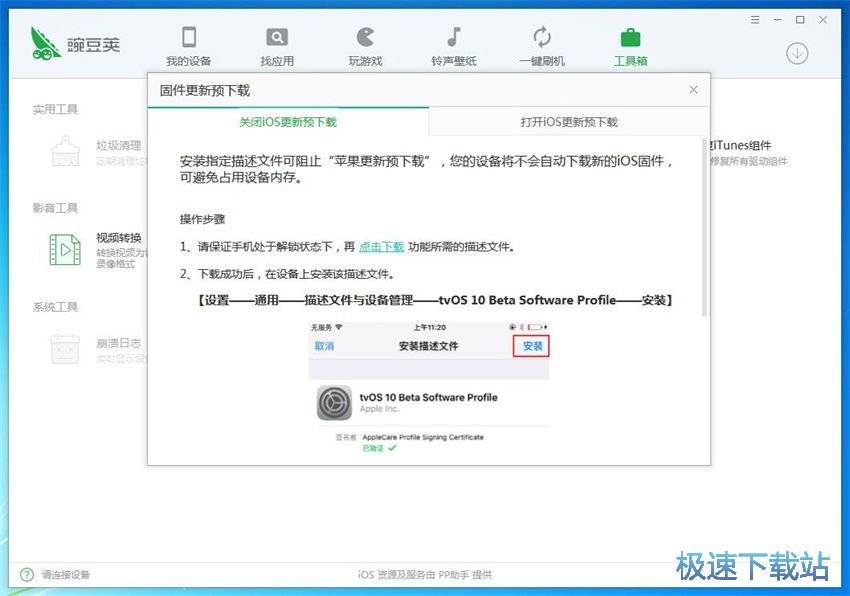Open the 视频转换 video convert icon
This screenshot has height=596, width=850.
(x=65, y=250)
